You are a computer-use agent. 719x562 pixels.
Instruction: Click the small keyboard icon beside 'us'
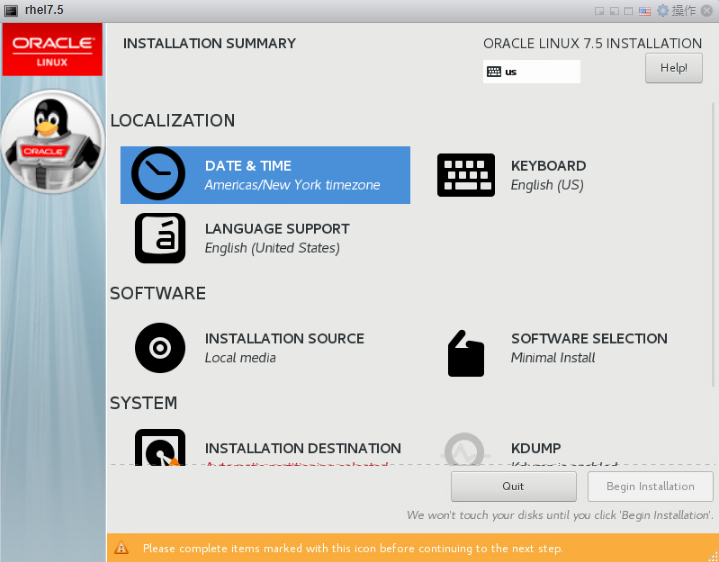[494, 72]
